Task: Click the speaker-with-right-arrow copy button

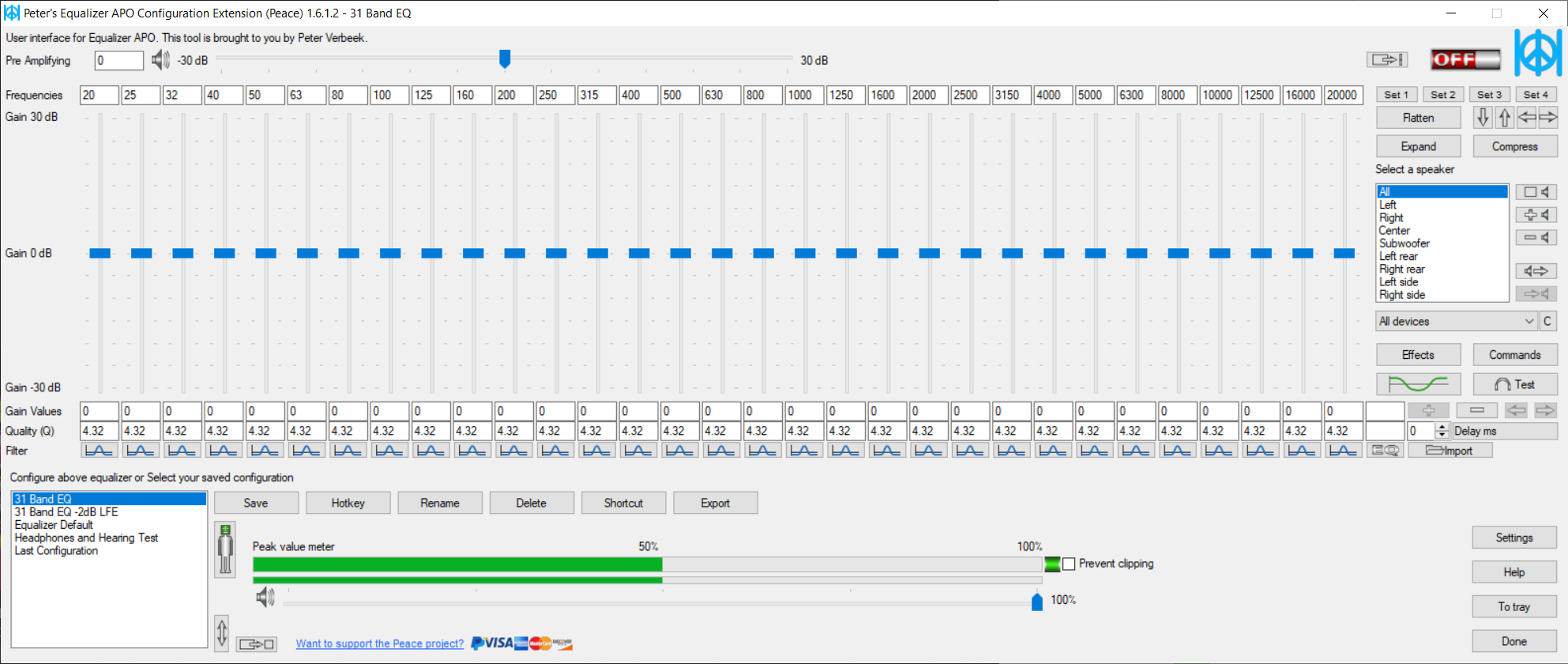Action: (x=1536, y=271)
